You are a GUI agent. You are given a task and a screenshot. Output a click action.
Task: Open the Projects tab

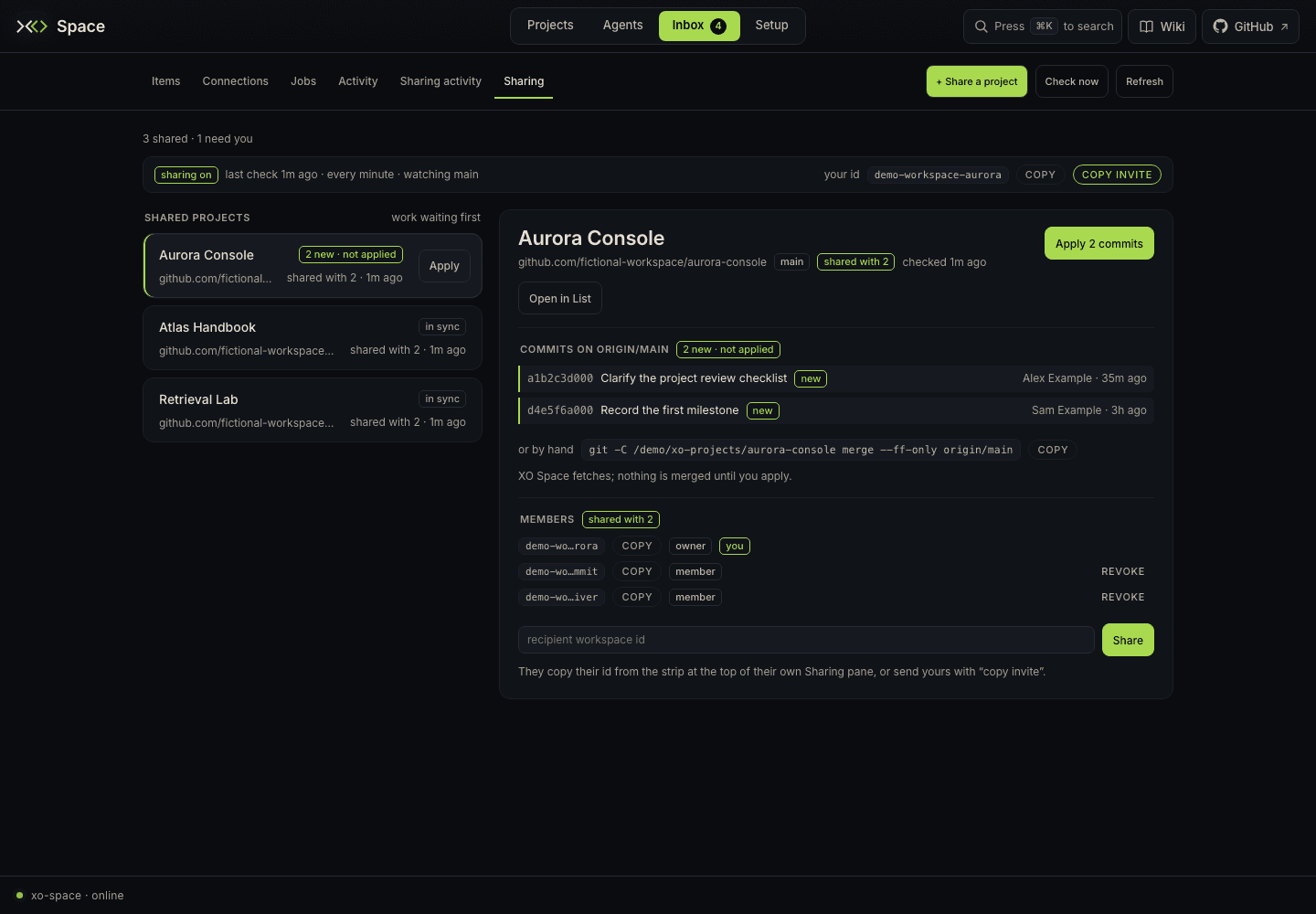(550, 26)
